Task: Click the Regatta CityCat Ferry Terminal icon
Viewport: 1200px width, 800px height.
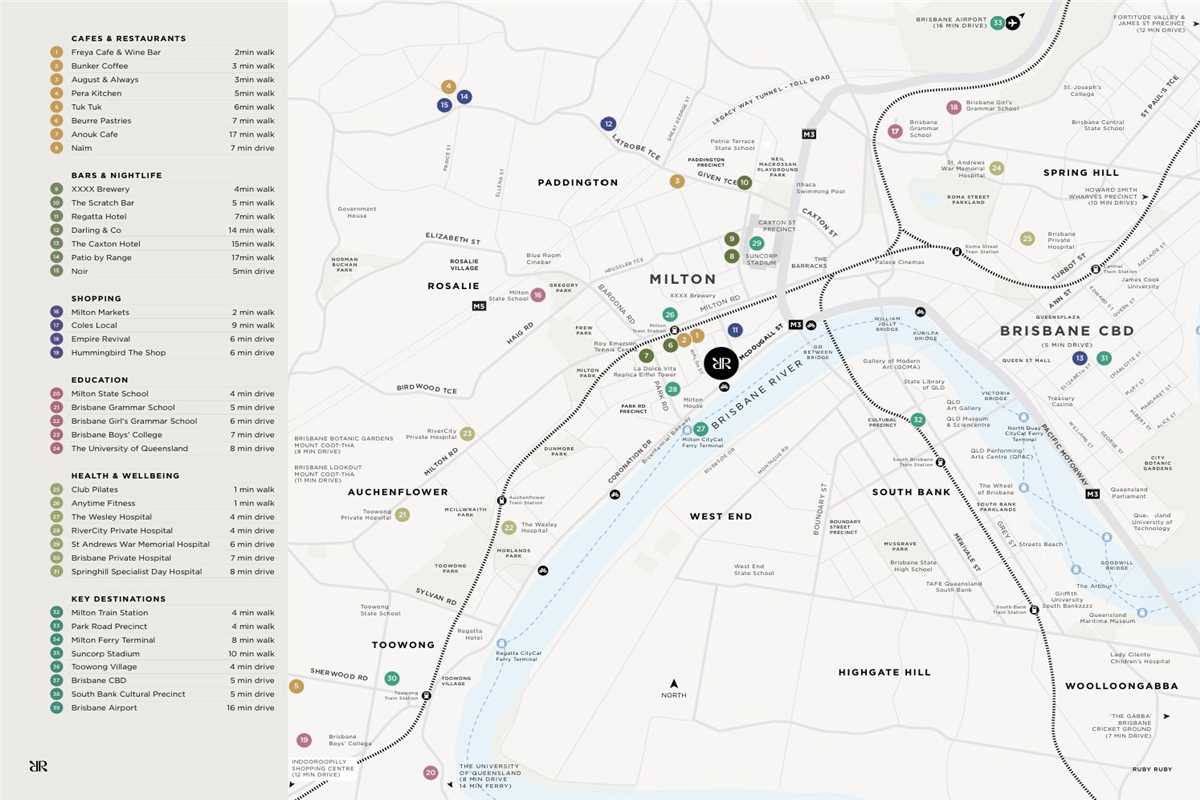Action: 501,644
